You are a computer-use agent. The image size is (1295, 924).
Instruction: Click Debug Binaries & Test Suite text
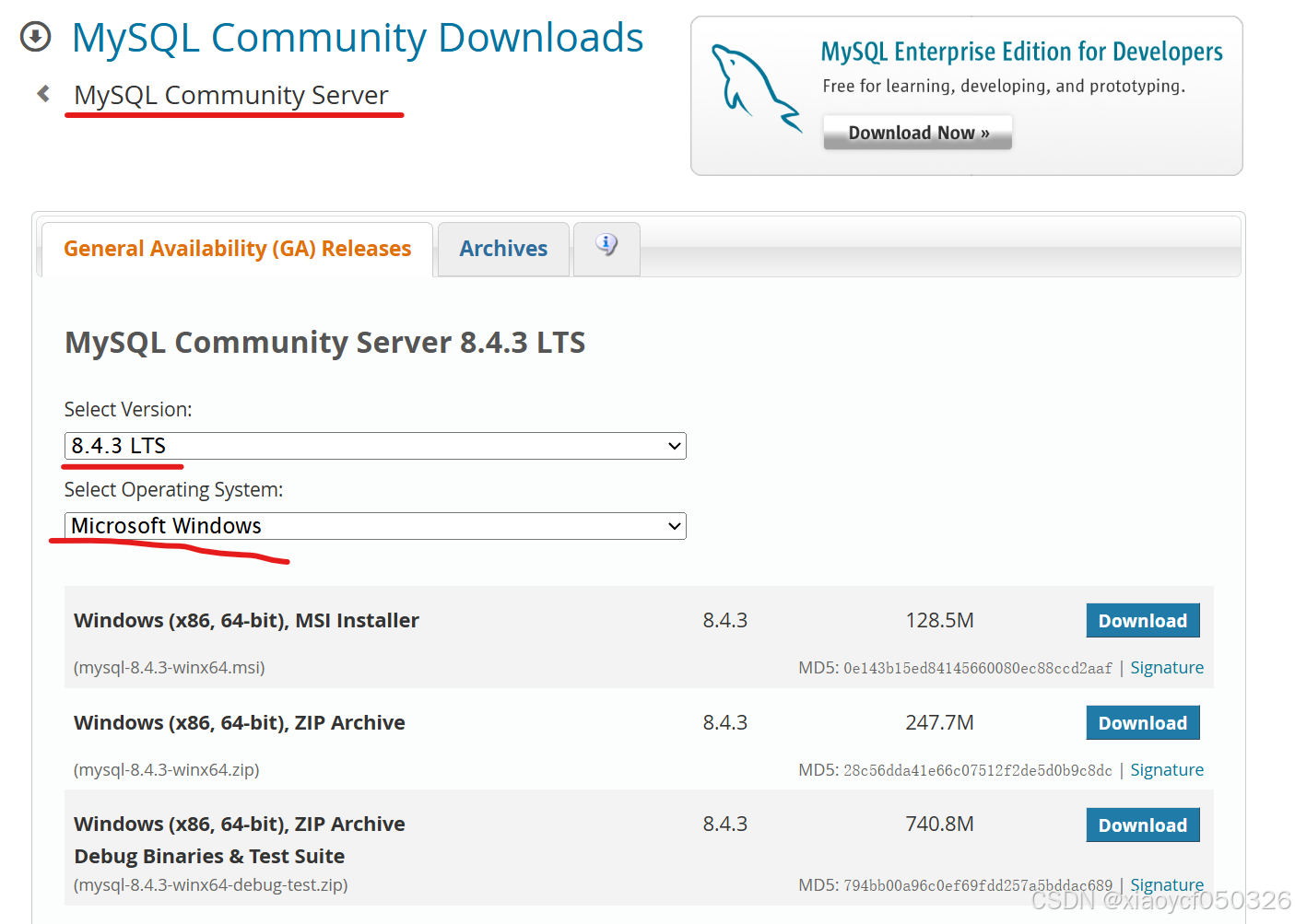[x=209, y=857]
